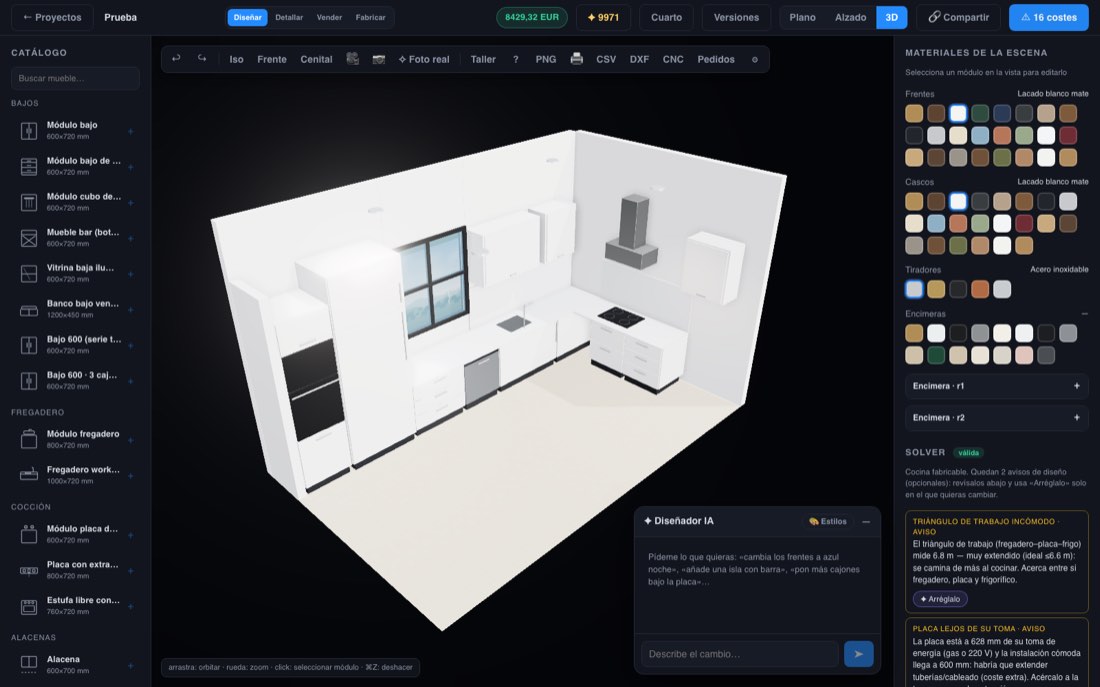The image size is (1100, 687).
Task: Open the Cuarto room settings
Action: click(666, 18)
